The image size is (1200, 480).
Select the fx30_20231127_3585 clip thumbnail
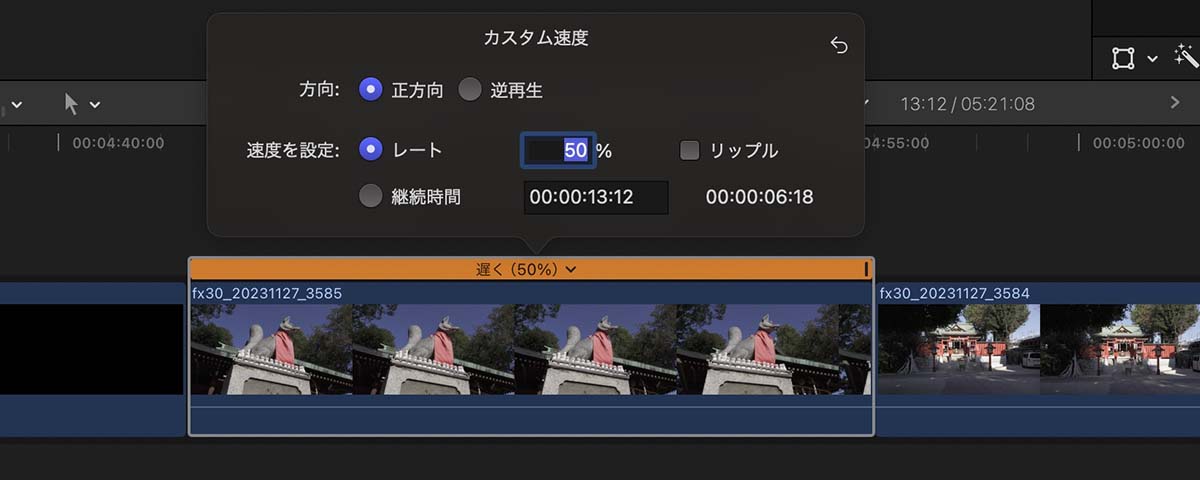pos(531,349)
